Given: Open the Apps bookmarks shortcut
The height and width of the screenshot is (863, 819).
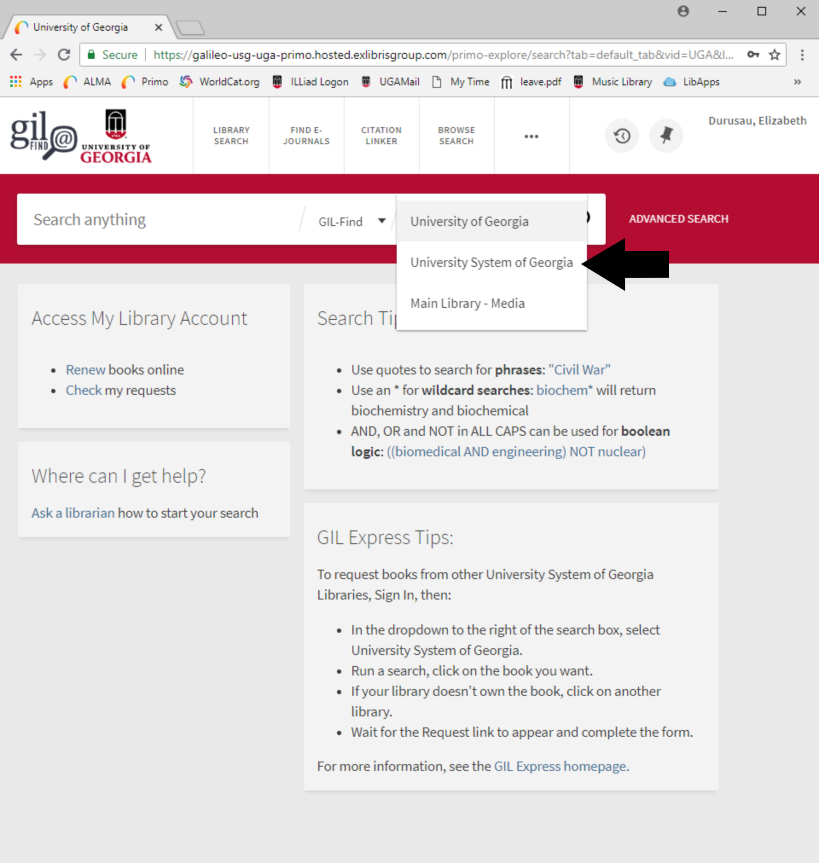Looking at the screenshot, I should [x=32, y=82].
